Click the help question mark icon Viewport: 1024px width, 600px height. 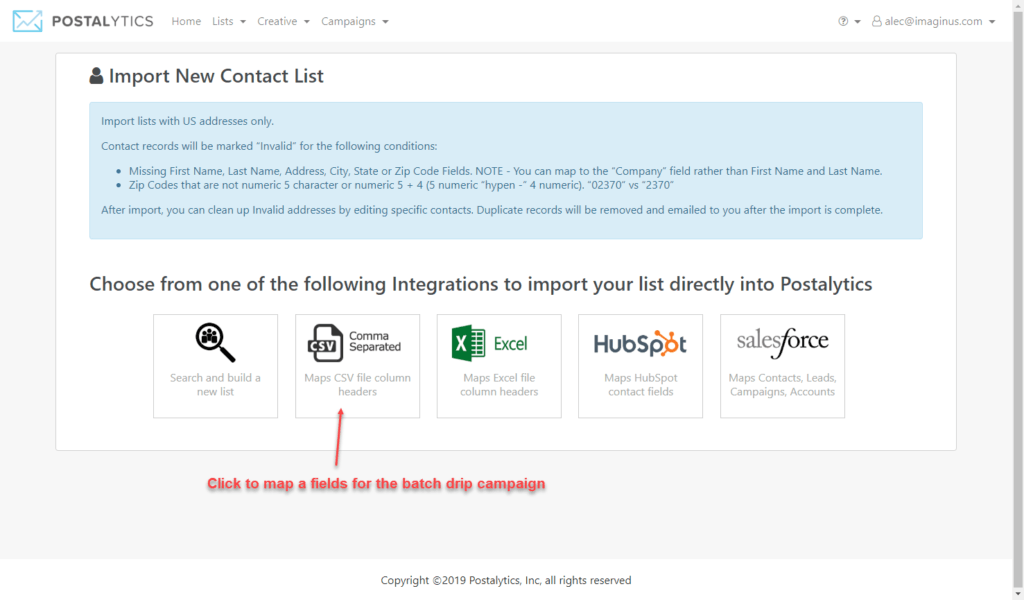tap(843, 22)
